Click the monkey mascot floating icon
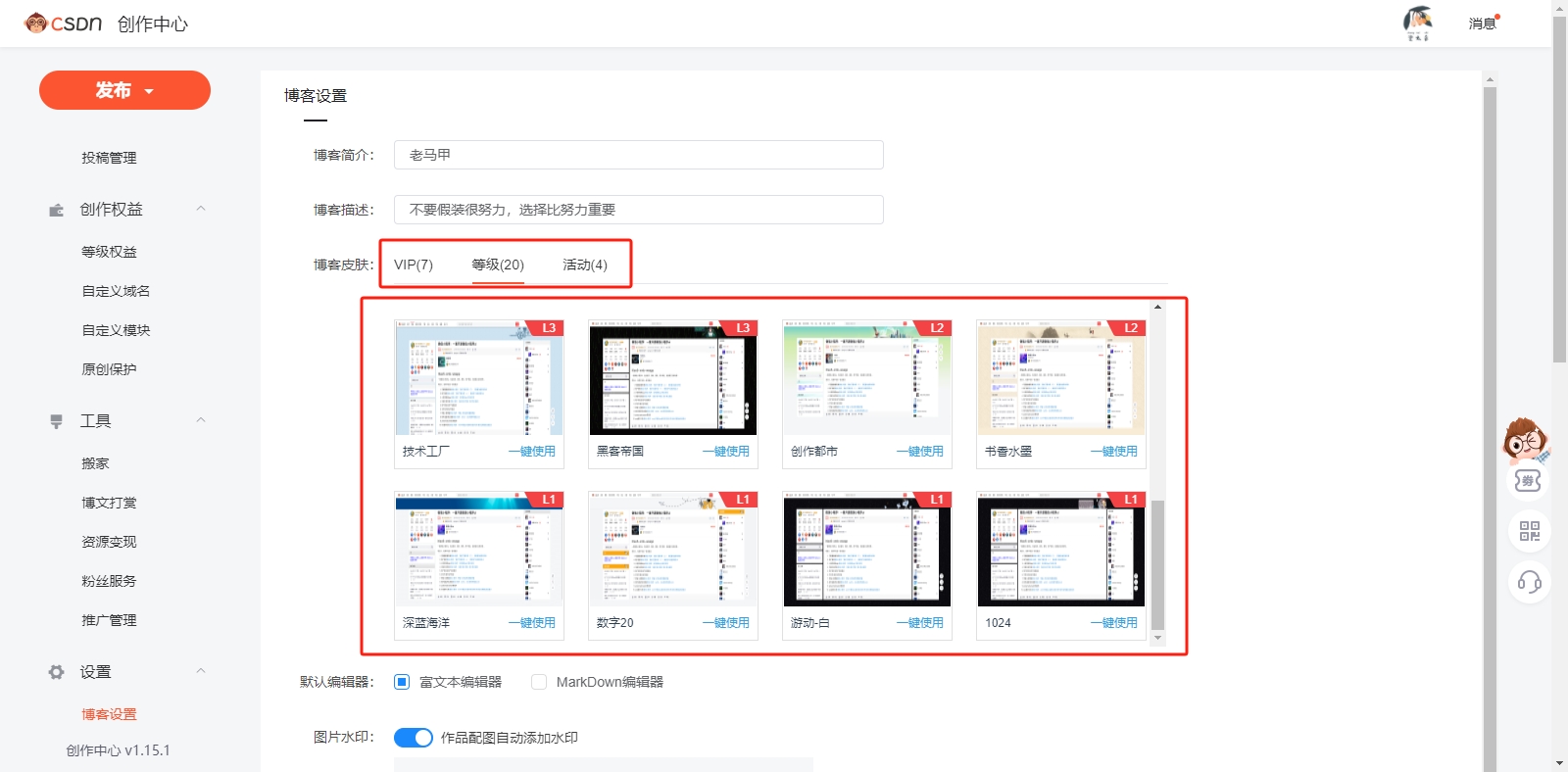Screen dimensions: 1568x772 tap(1526, 441)
